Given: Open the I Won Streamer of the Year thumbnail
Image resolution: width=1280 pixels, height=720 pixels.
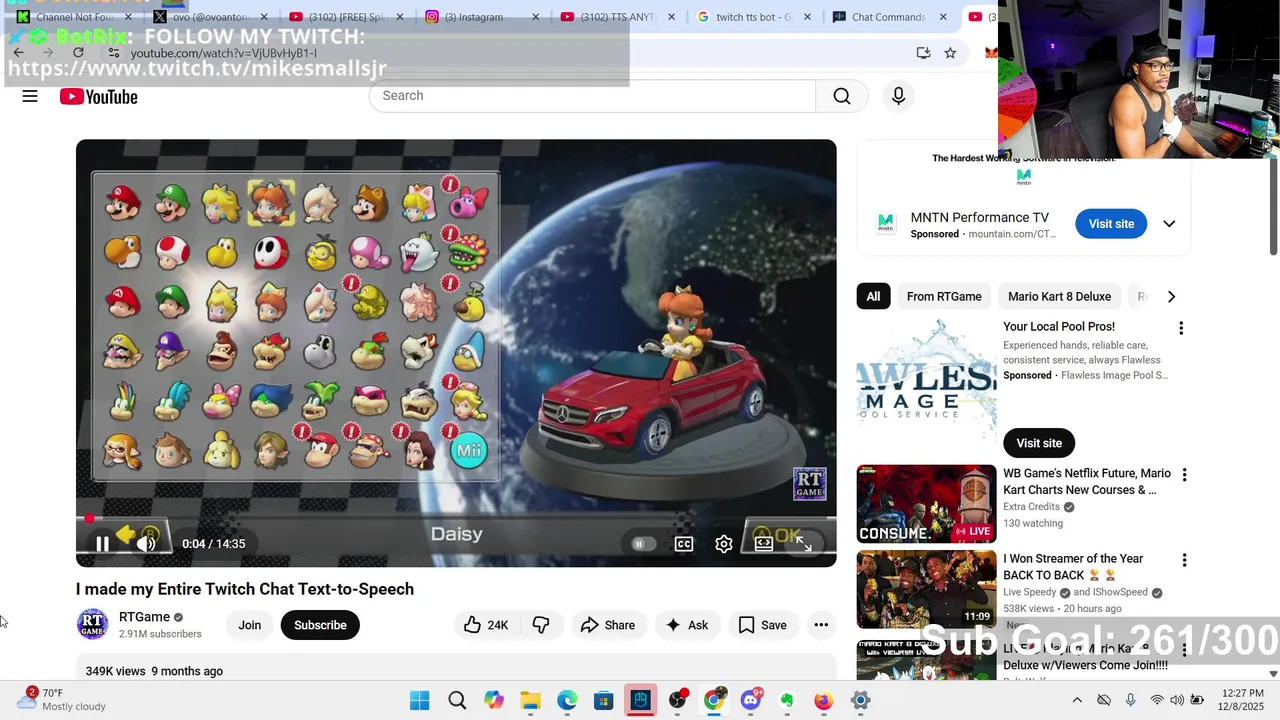Looking at the screenshot, I should click(x=926, y=590).
